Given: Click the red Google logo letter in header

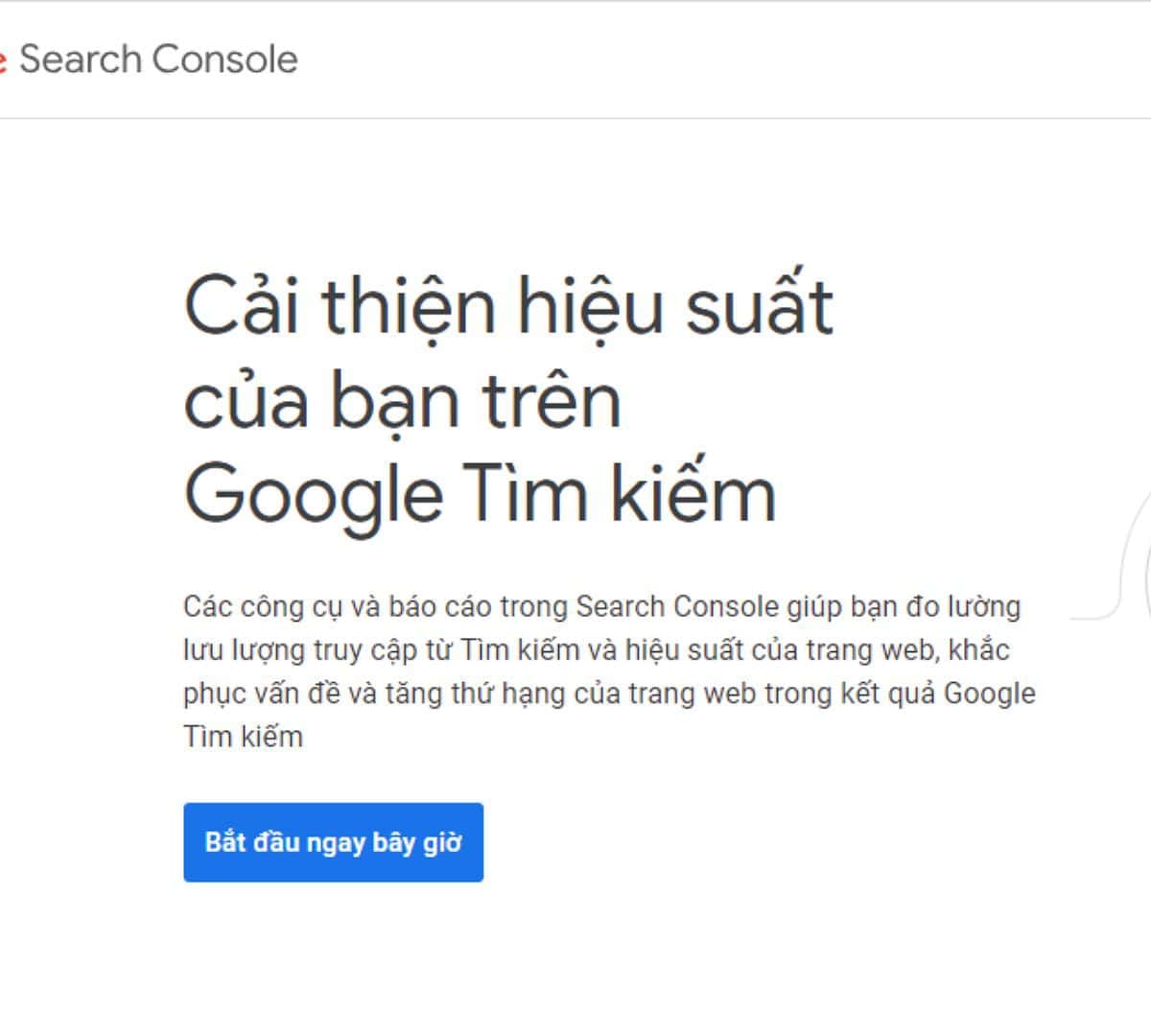Looking at the screenshot, I should [x=3, y=59].
